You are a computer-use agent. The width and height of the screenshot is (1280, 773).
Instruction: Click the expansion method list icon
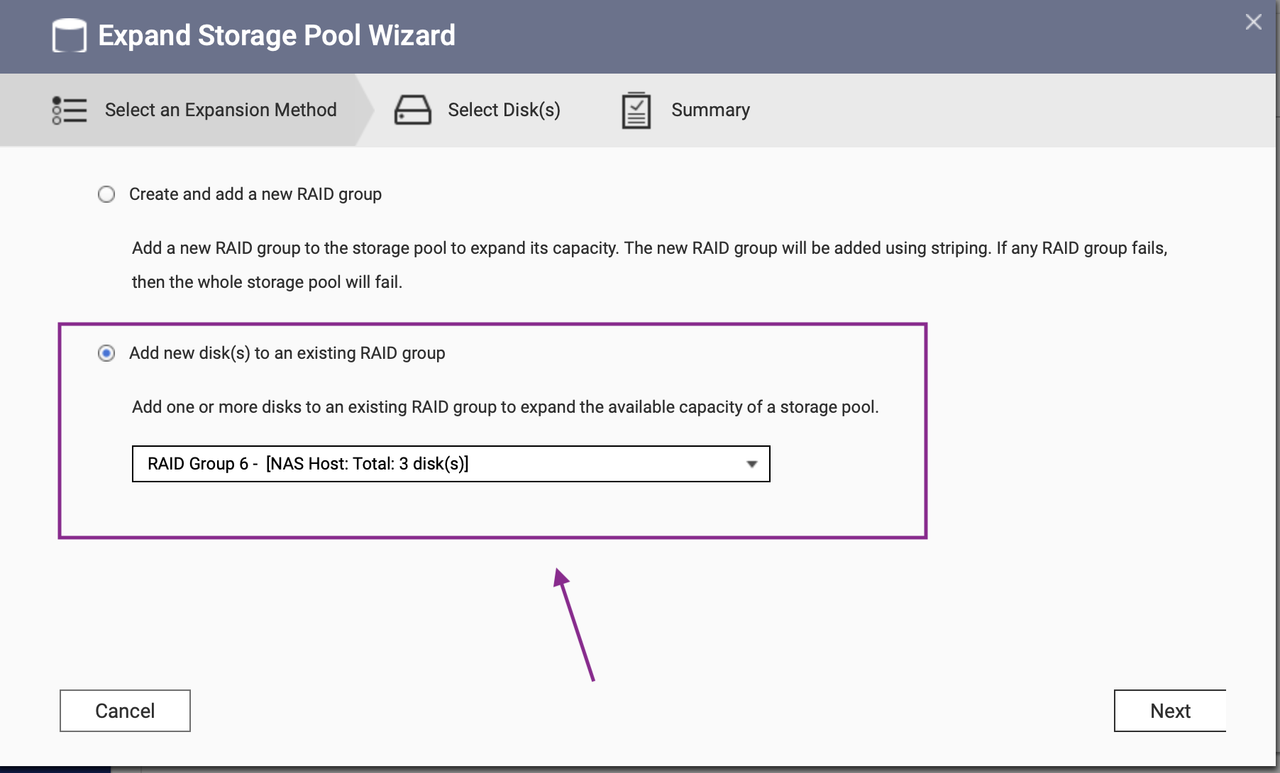pos(69,110)
